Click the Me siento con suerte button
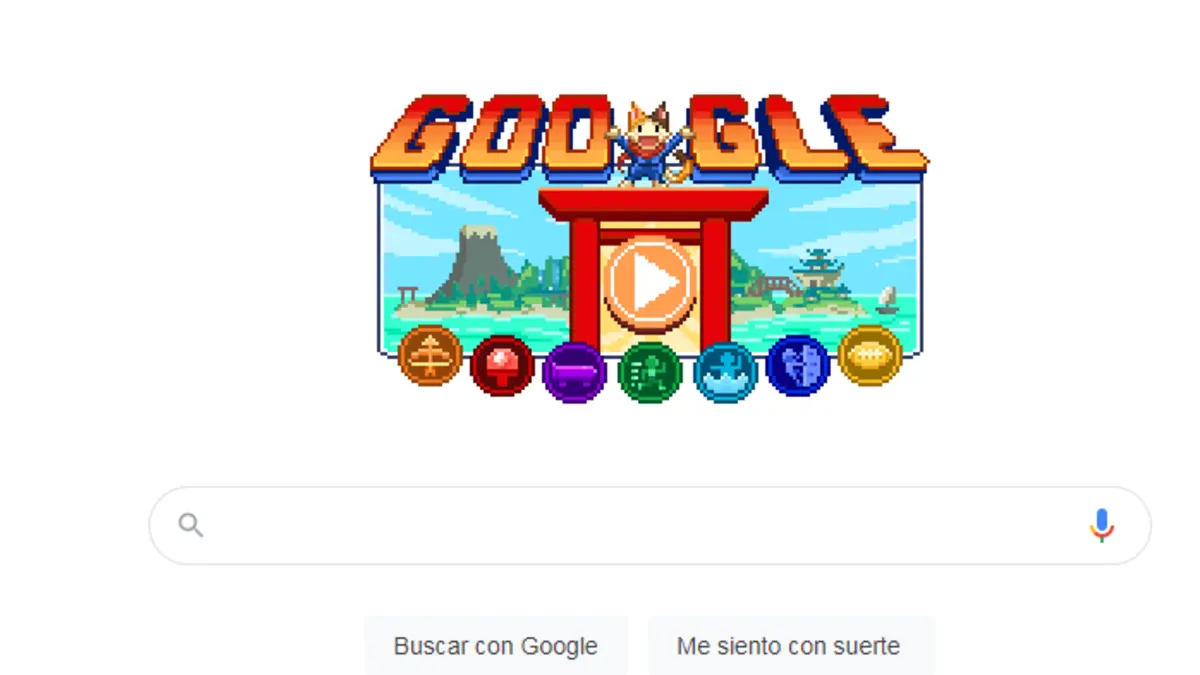Viewport: 1200px width, 675px height. pos(788,646)
